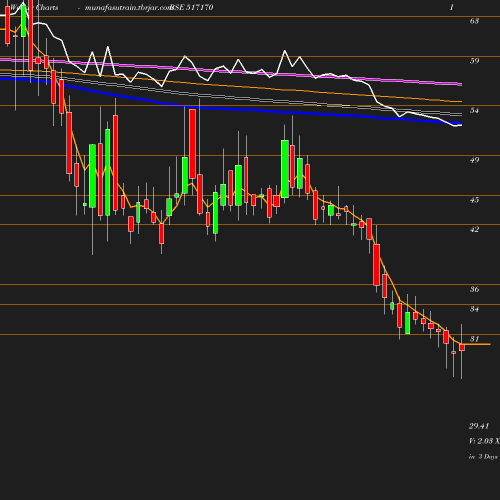The image size is (500, 500).
Task: Click the 59 price axis label
Action: pos(474,61)
